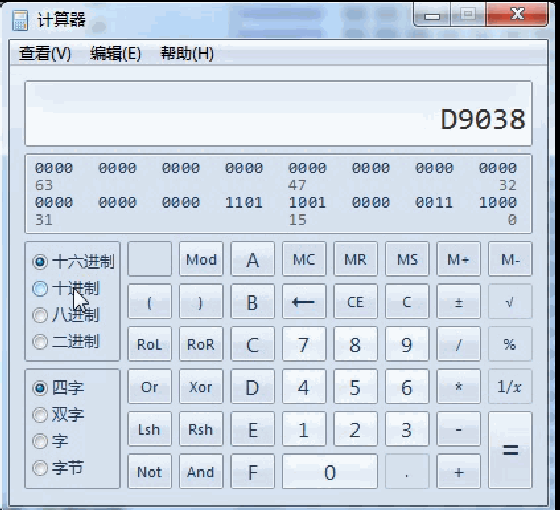Image resolution: width=560 pixels, height=510 pixels.
Task: Clear memory with MC button
Action: pyautogui.click(x=304, y=259)
